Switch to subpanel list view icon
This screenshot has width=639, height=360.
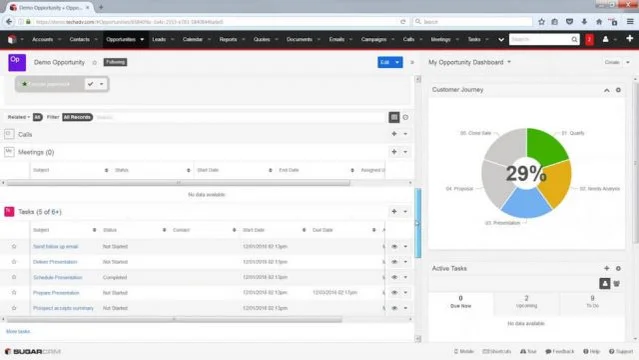pyautogui.click(x=394, y=117)
